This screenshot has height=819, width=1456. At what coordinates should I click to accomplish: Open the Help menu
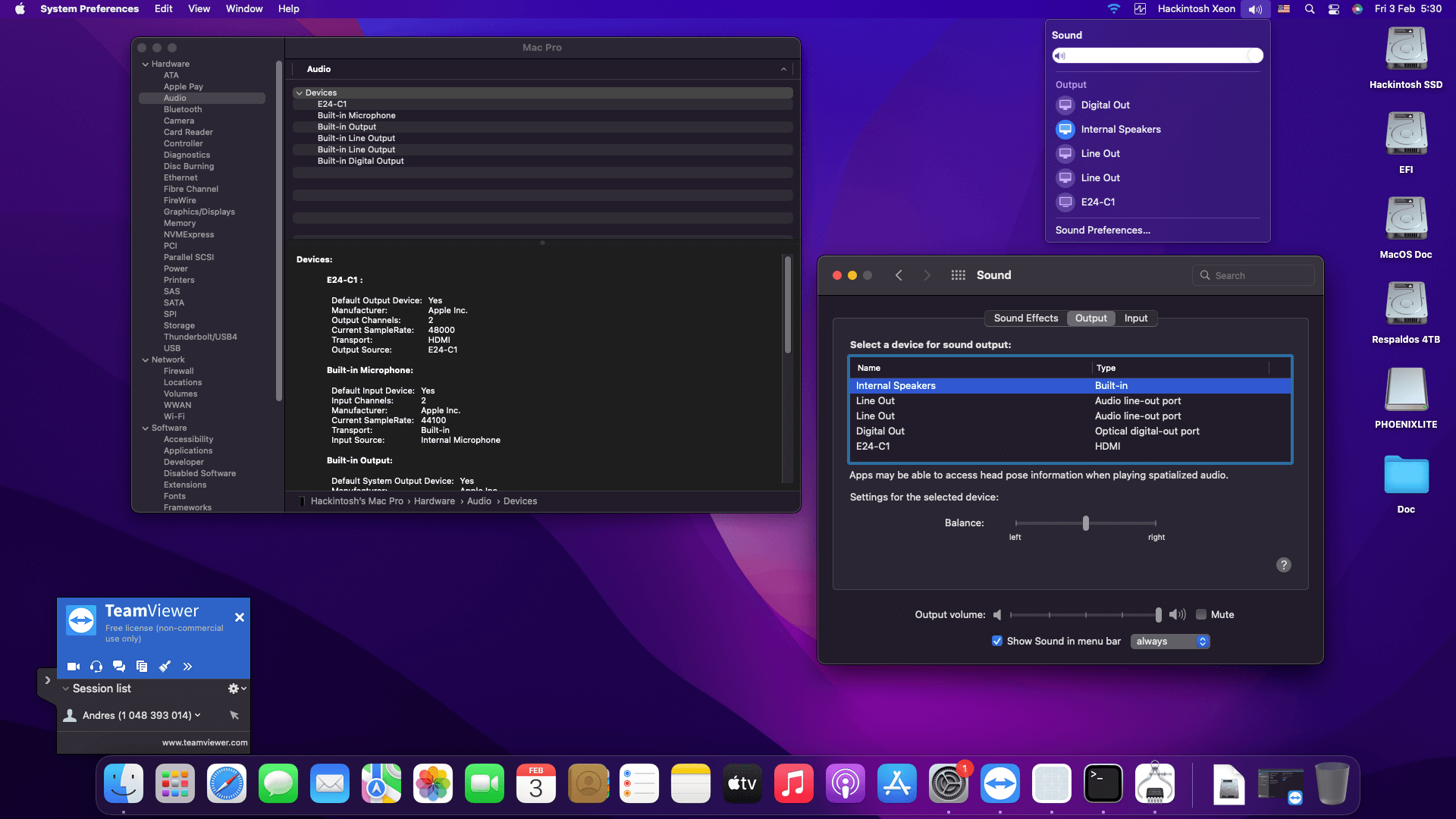pos(288,9)
